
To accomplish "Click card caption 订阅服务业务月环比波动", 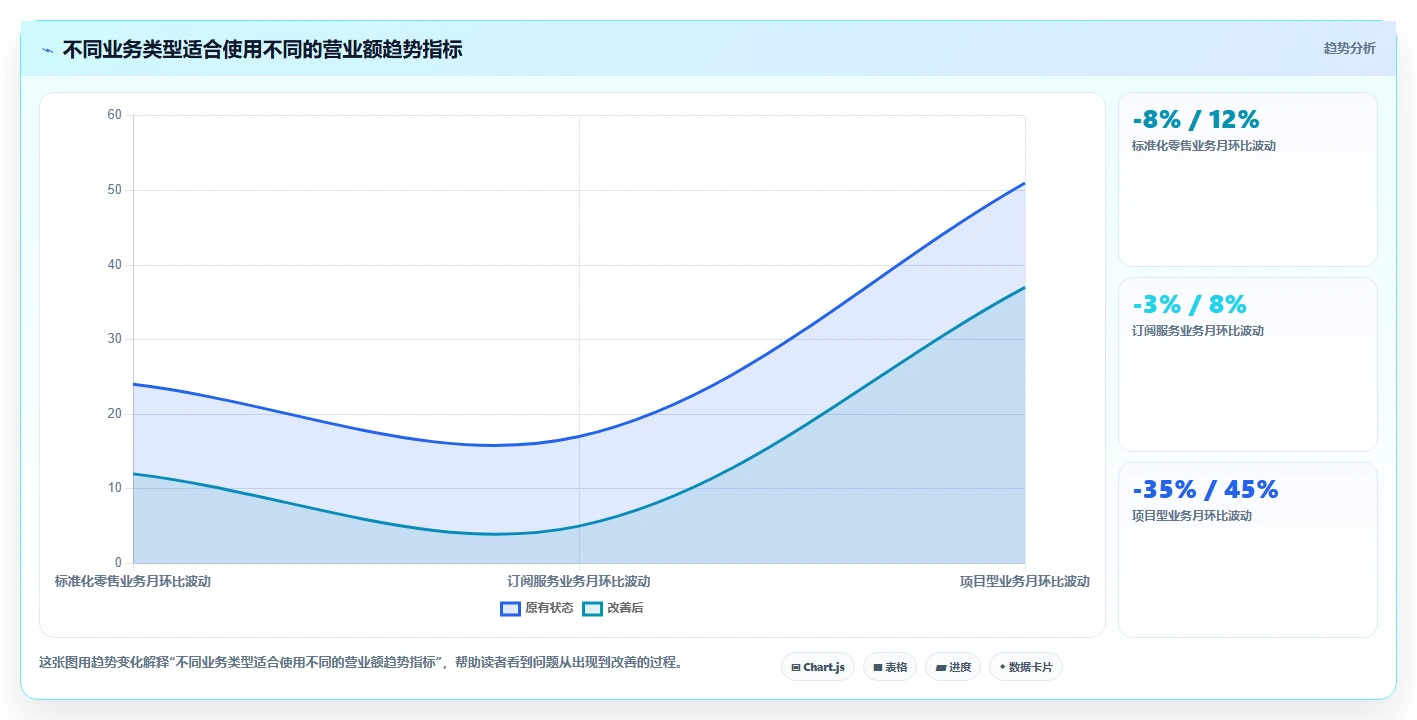I will [x=1198, y=330].
